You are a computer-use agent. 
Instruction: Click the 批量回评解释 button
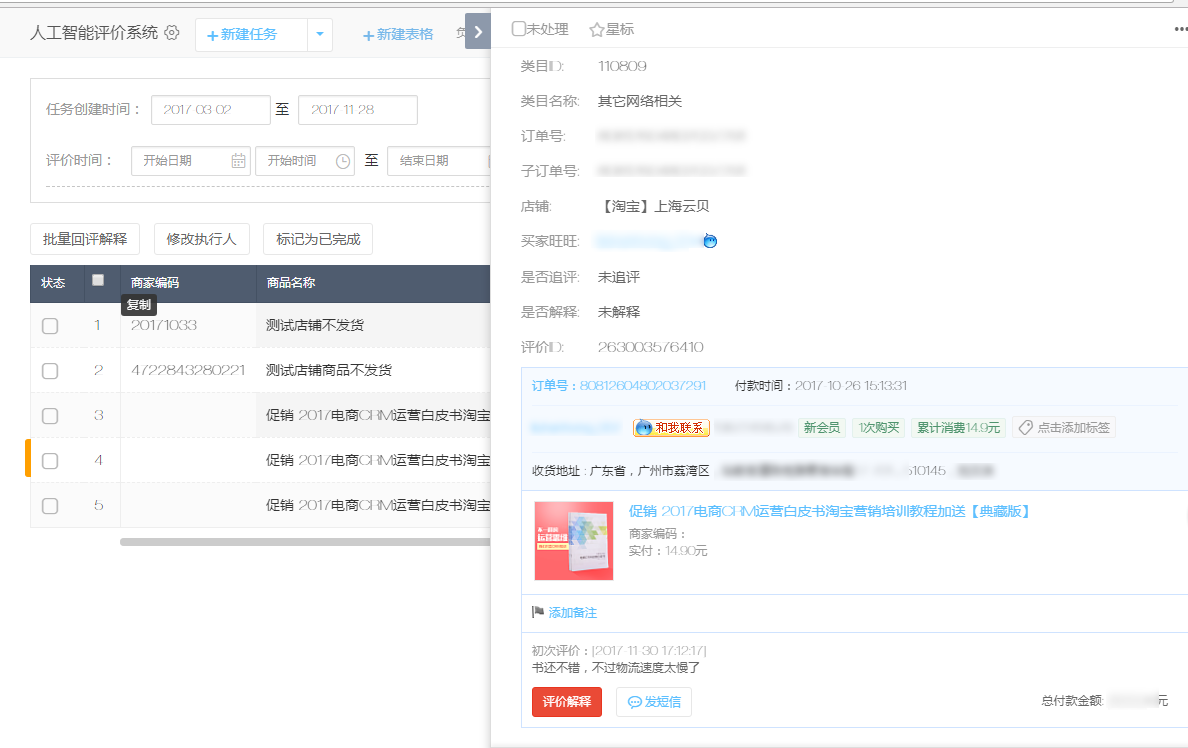pos(85,240)
